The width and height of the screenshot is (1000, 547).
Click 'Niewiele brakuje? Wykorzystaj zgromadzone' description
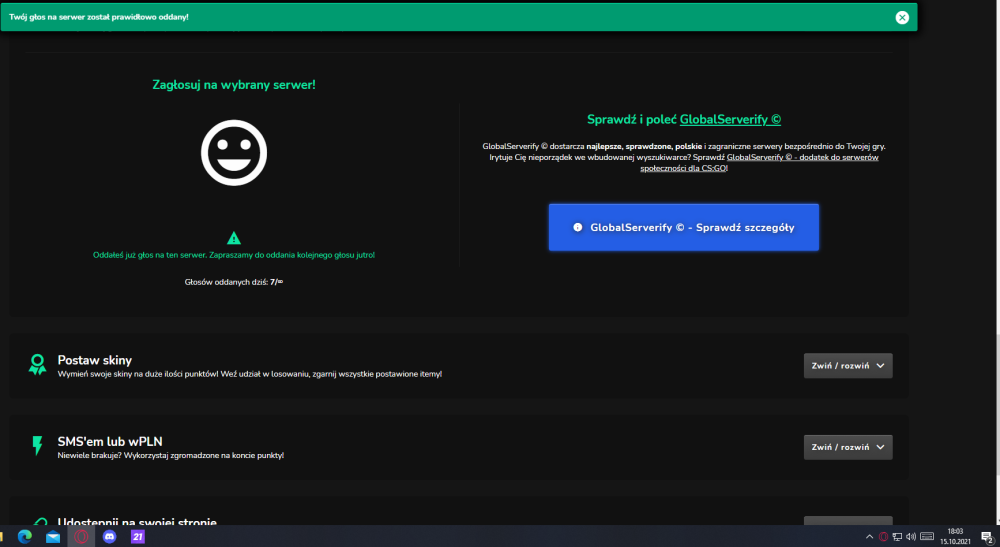(171, 455)
